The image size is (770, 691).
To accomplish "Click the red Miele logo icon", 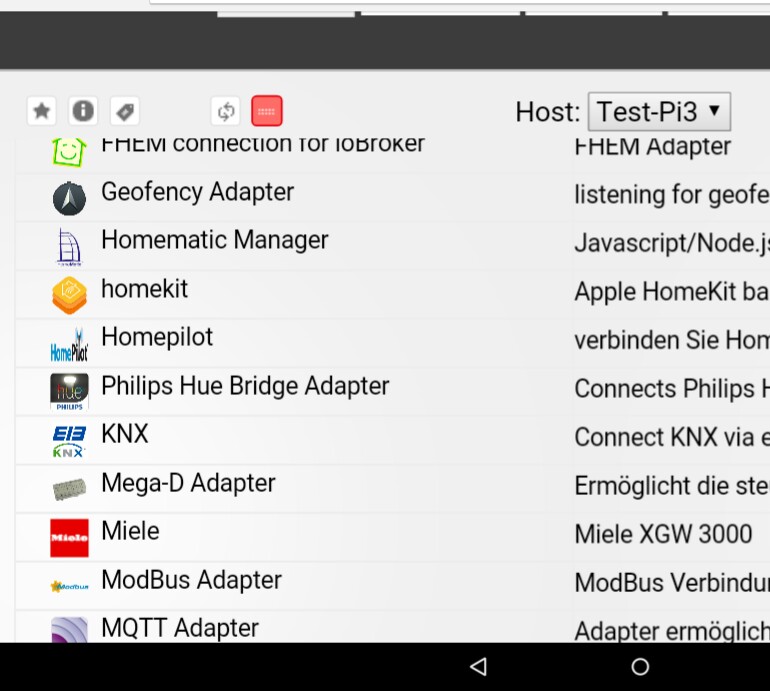I will pyautogui.click(x=69, y=538).
